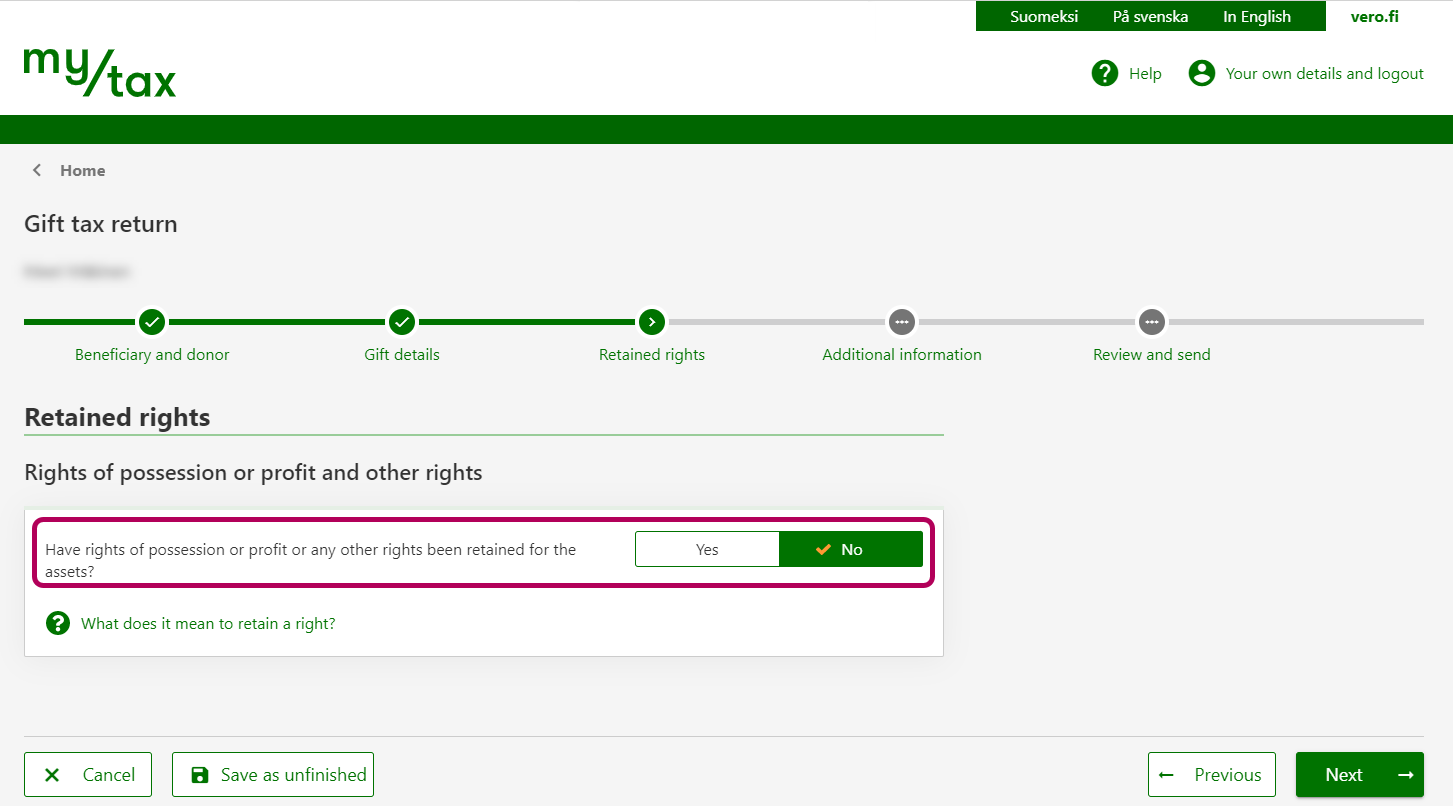Expand 'What does it mean to retain a right?'

click(x=208, y=623)
